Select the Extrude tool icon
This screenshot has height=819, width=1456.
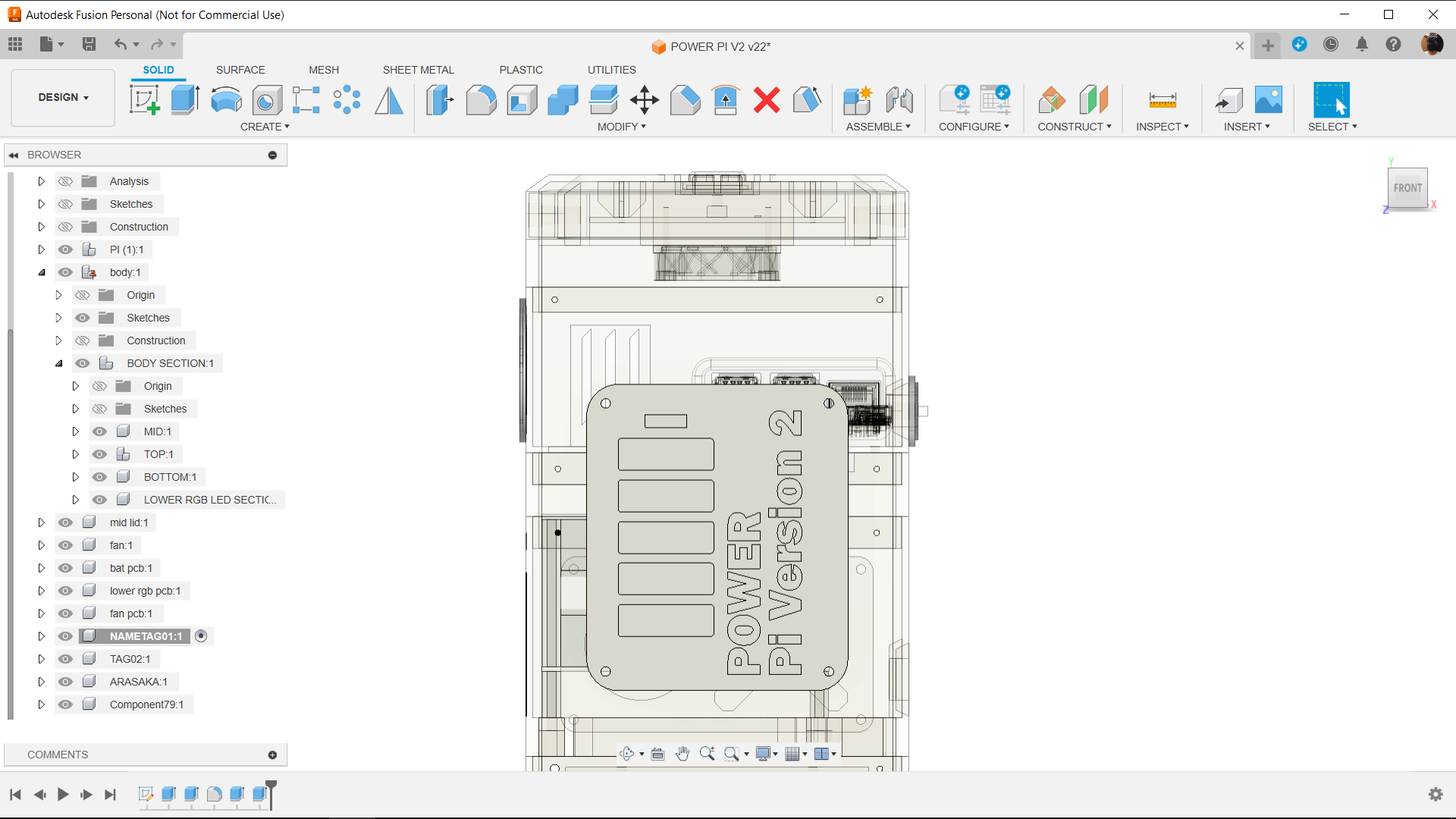click(184, 99)
